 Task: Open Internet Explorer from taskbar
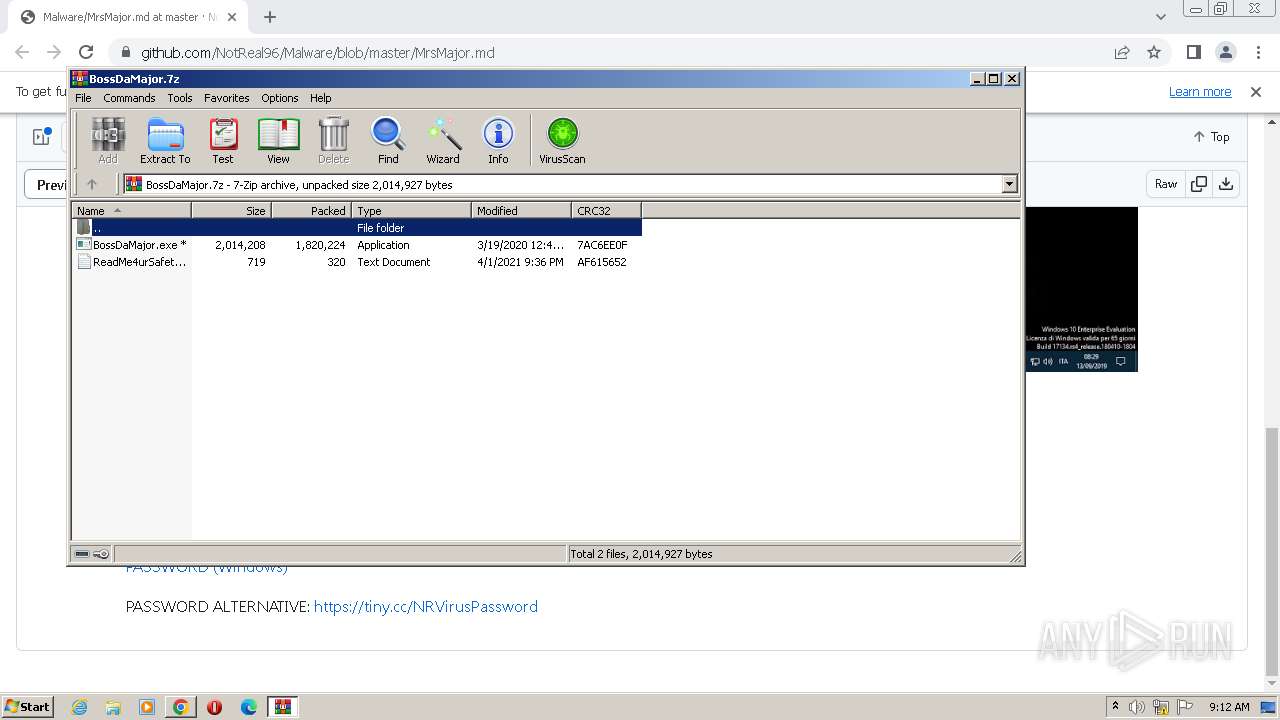79,707
